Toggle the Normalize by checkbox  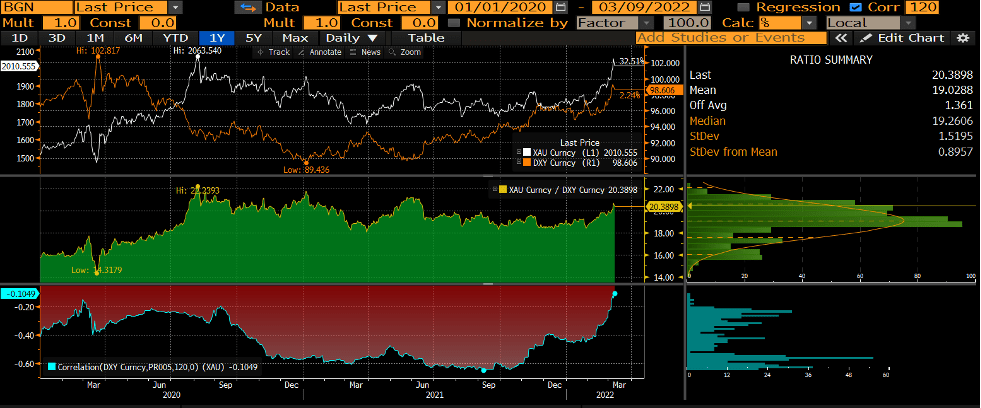pyautogui.click(x=454, y=23)
